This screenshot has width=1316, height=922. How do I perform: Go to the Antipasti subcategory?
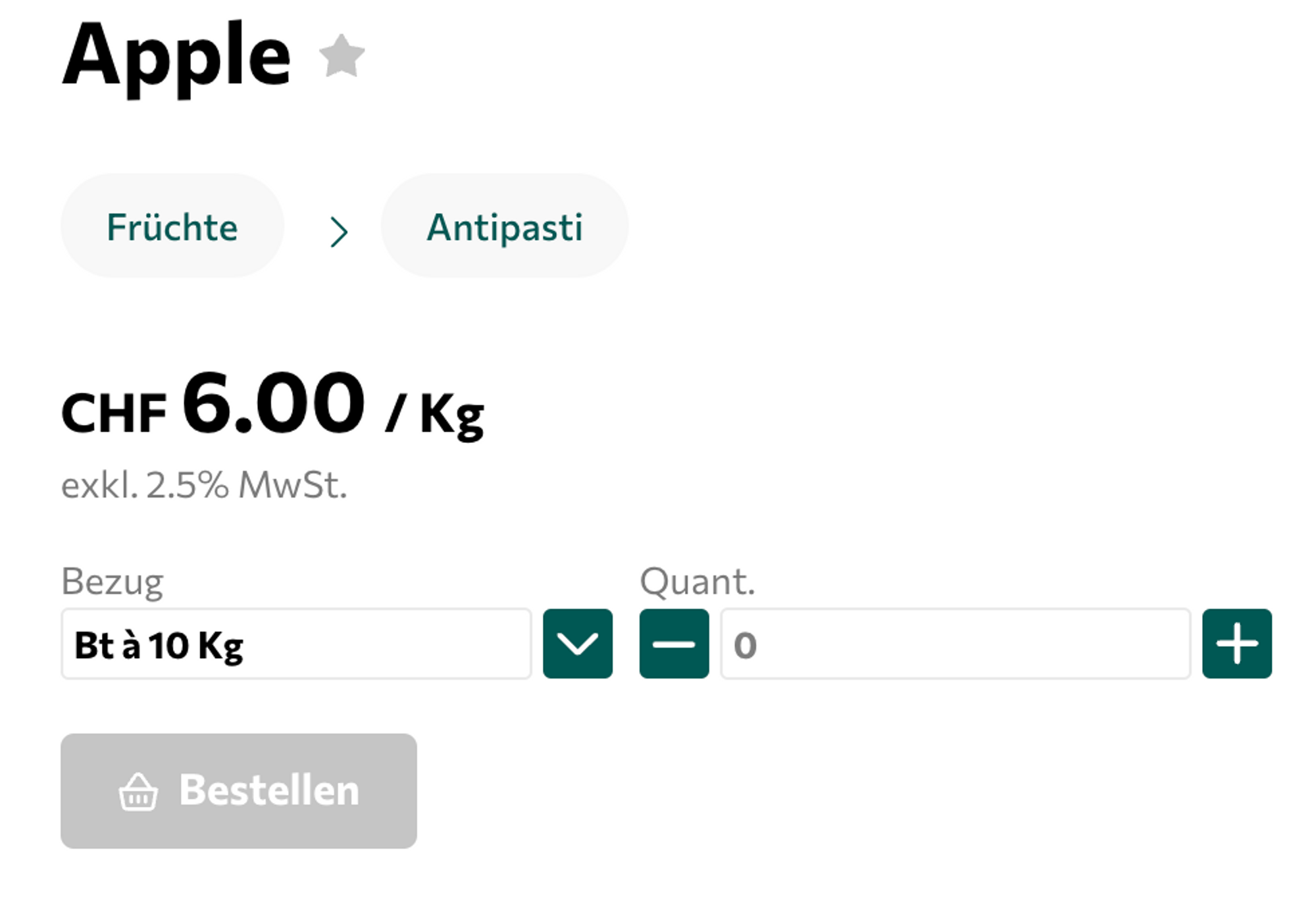point(504,227)
